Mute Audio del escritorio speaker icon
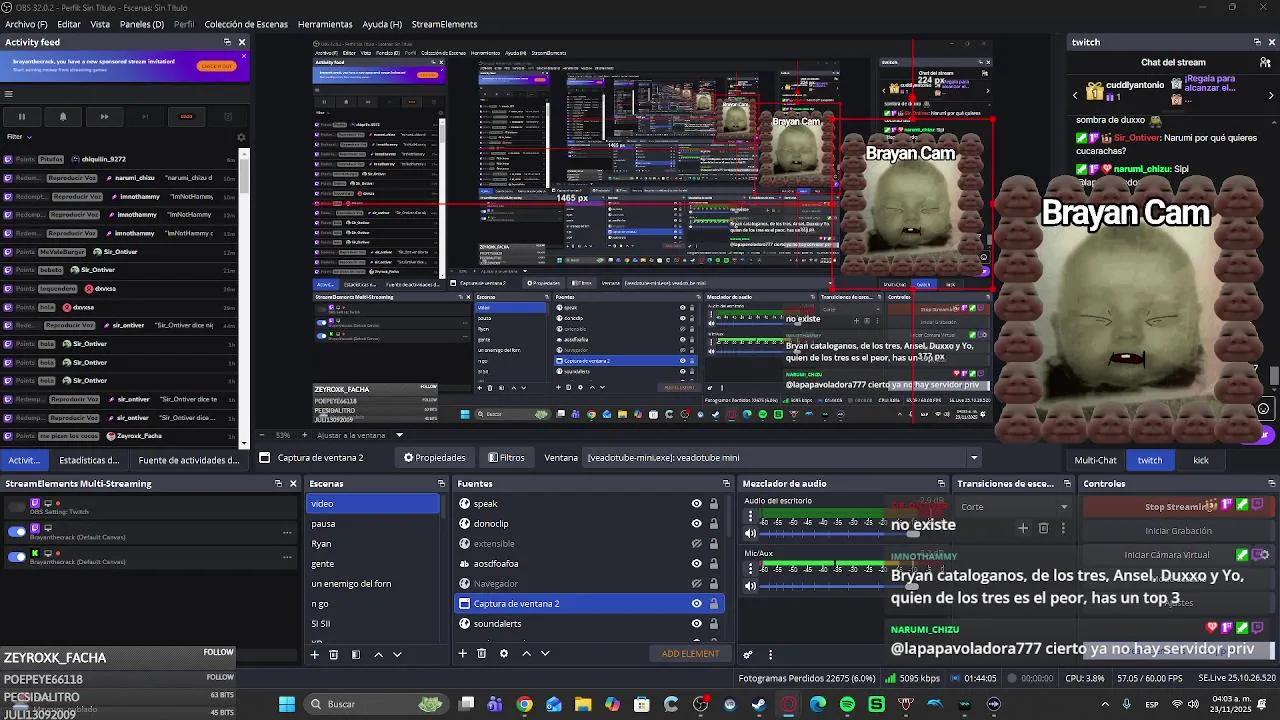The width and height of the screenshot is (1280, 720). coord(751,534)
